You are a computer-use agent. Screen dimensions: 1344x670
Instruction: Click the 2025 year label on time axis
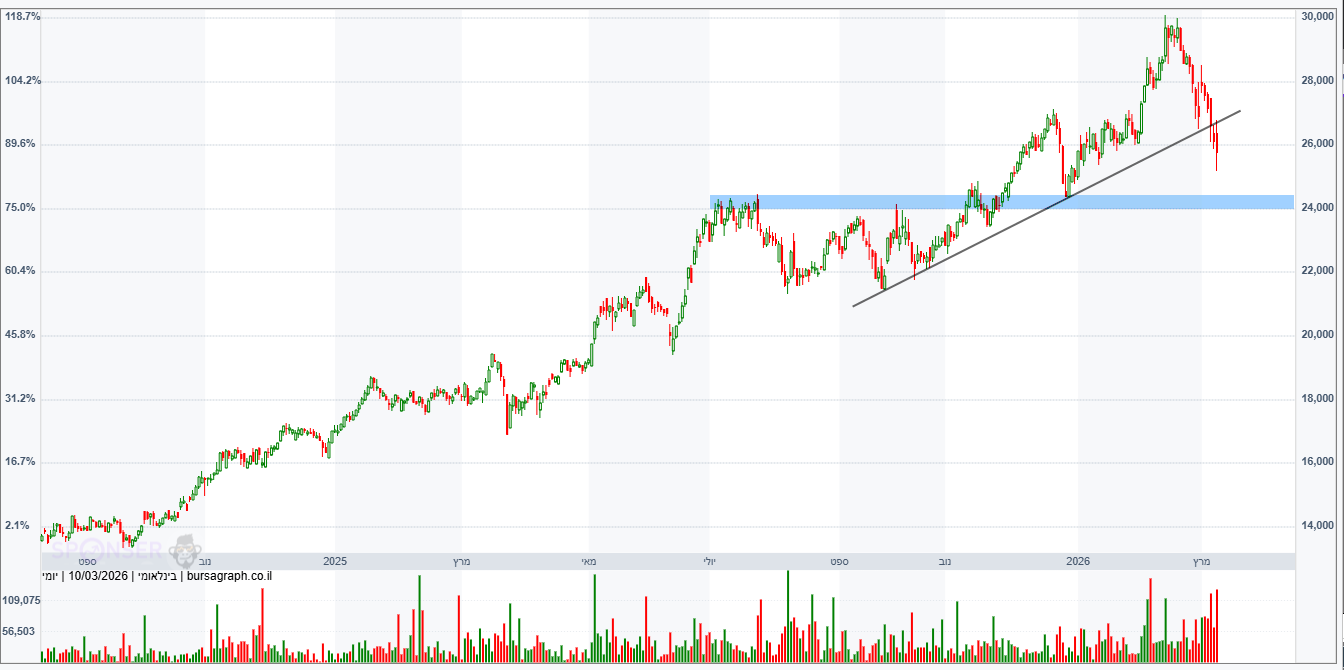coord(335,562)
